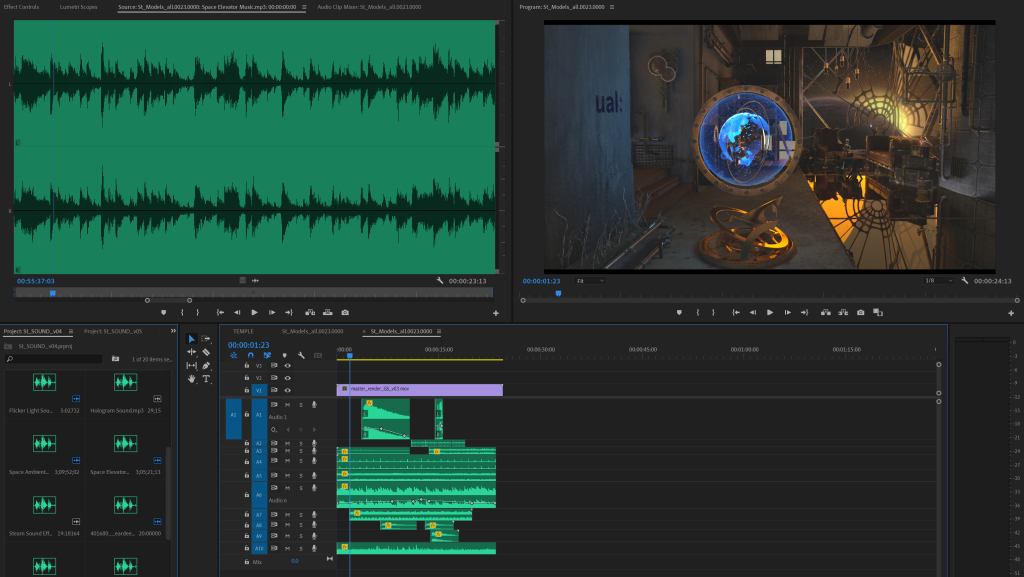Click new bin folder icon in Project panel
The image size is (1024, 577).
point(115,359)
